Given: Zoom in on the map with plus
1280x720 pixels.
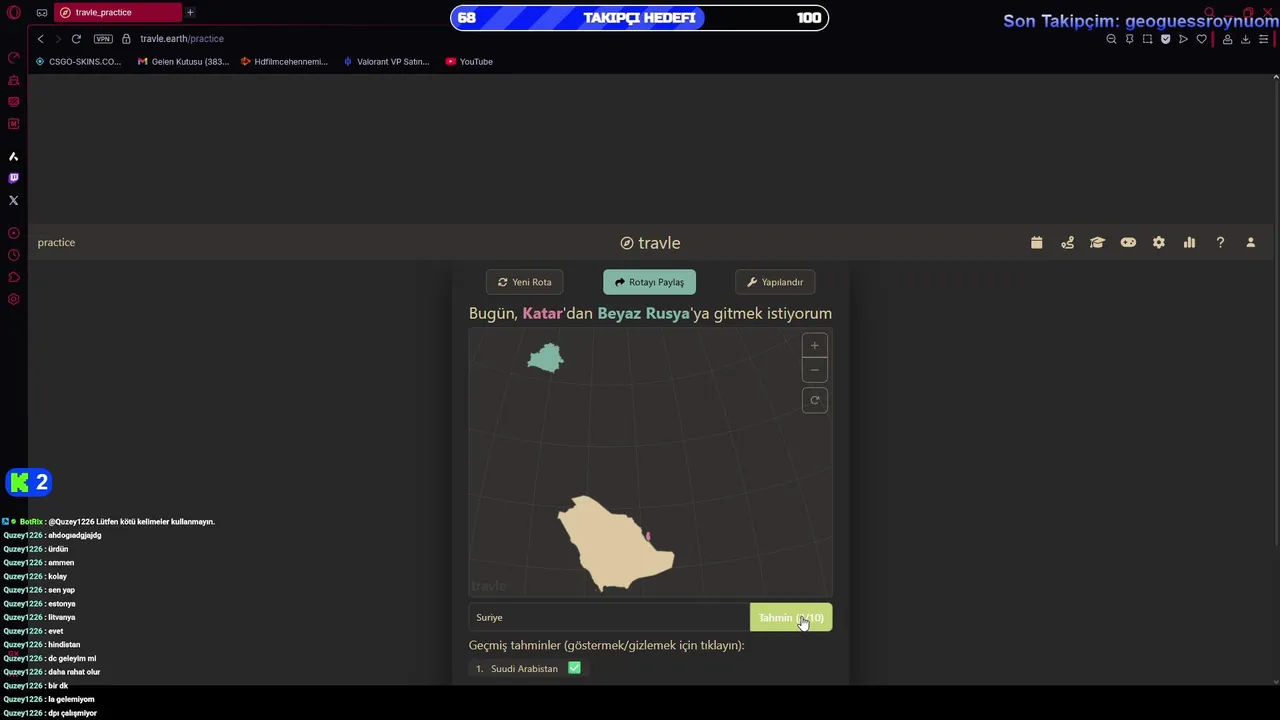Looking at the screenshot, I should tap(815, 346).
